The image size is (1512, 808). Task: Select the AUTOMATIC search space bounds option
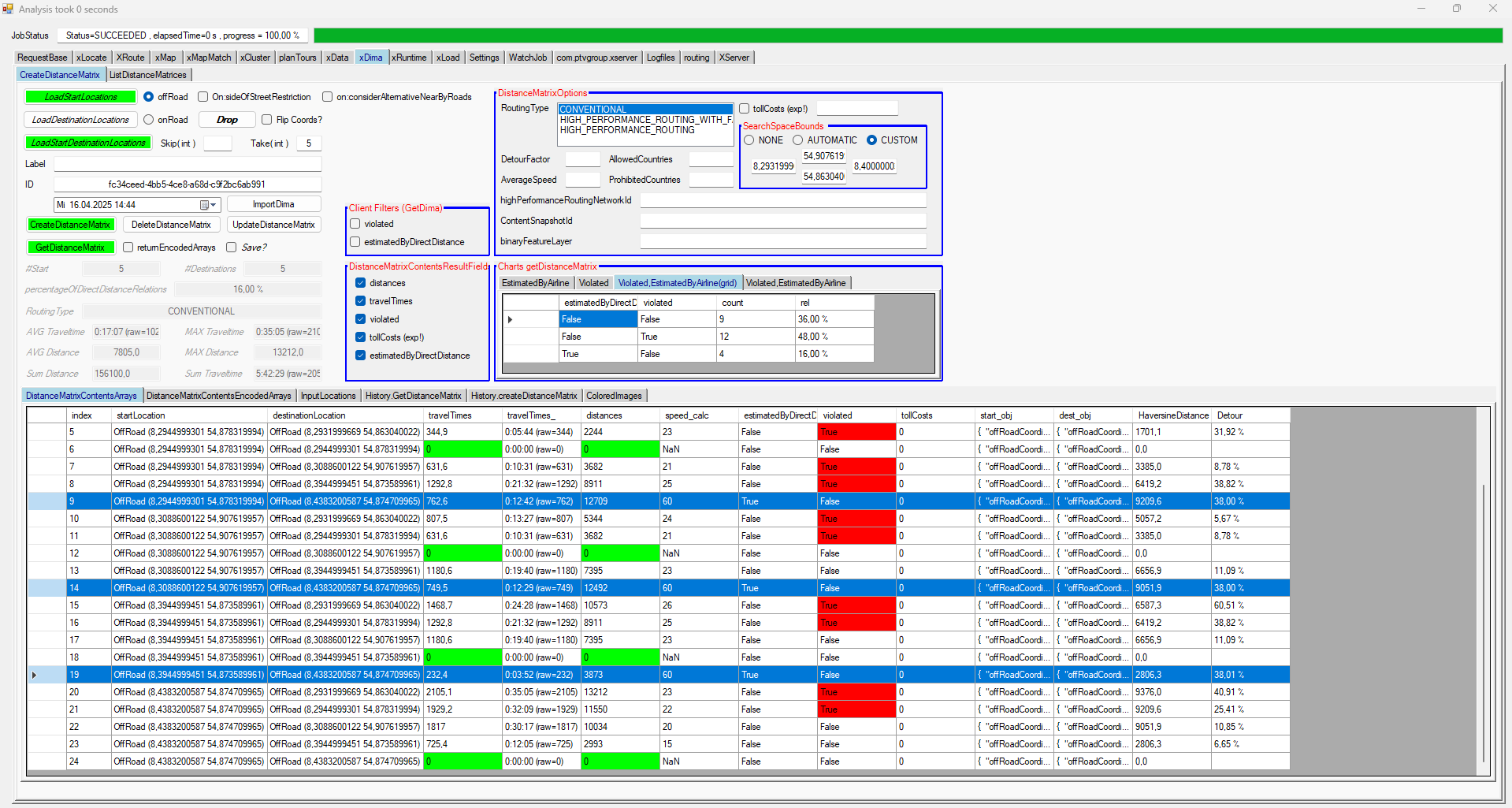[x=798, y=140]
